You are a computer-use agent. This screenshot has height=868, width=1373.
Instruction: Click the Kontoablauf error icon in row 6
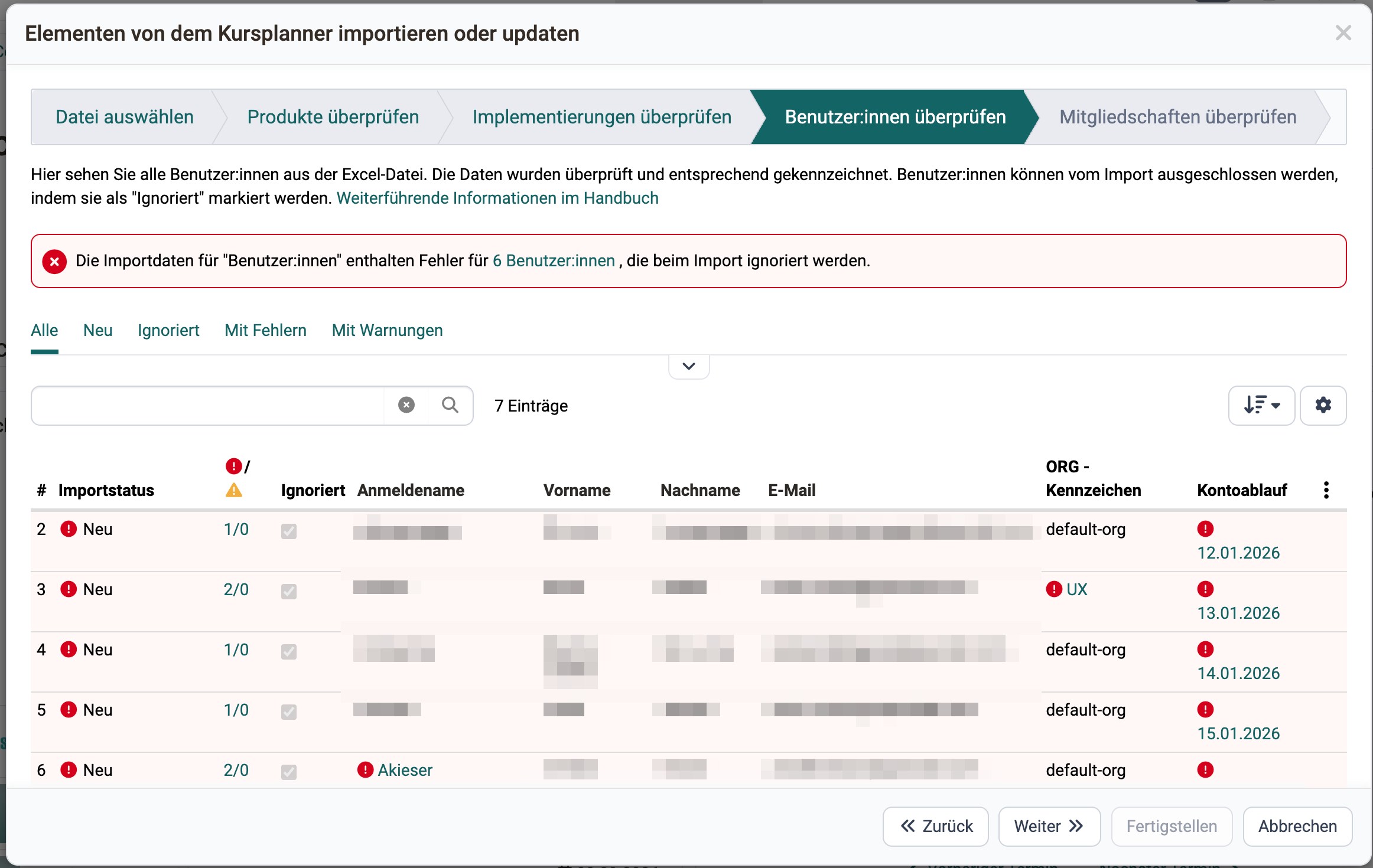[1205, 770]
